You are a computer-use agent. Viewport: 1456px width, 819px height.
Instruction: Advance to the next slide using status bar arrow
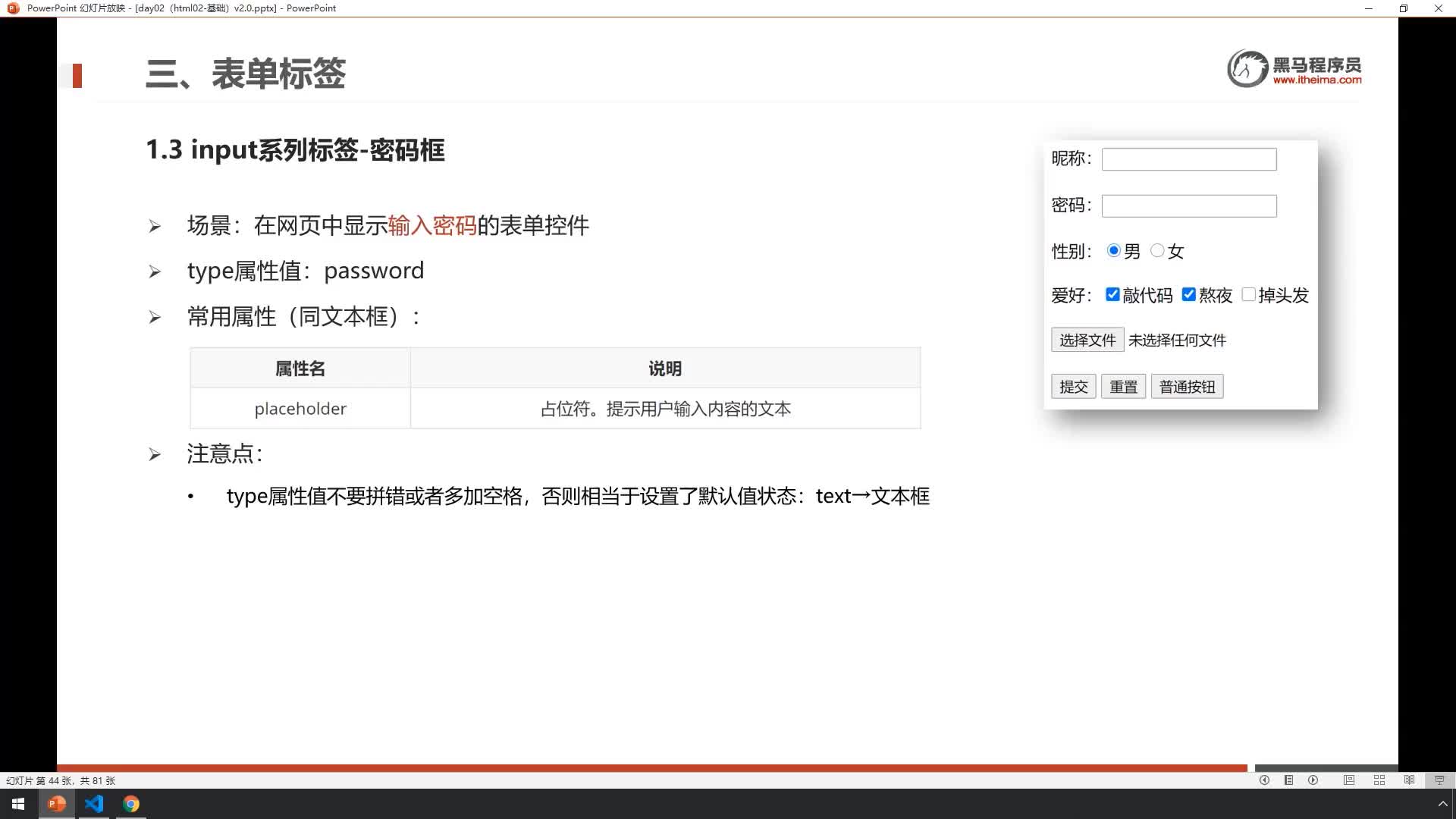point(1313,780)
